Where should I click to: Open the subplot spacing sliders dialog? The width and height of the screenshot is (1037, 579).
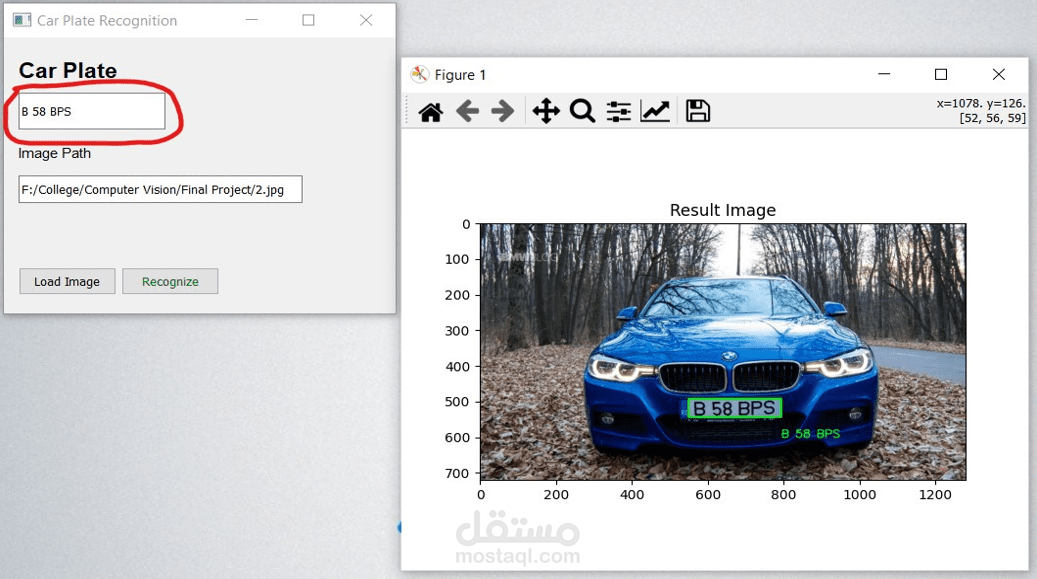(618, 111)
